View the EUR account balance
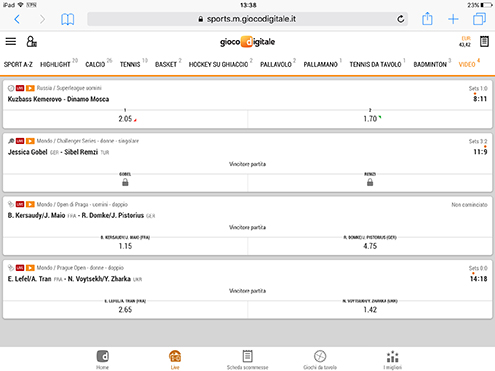 [466, 41]
